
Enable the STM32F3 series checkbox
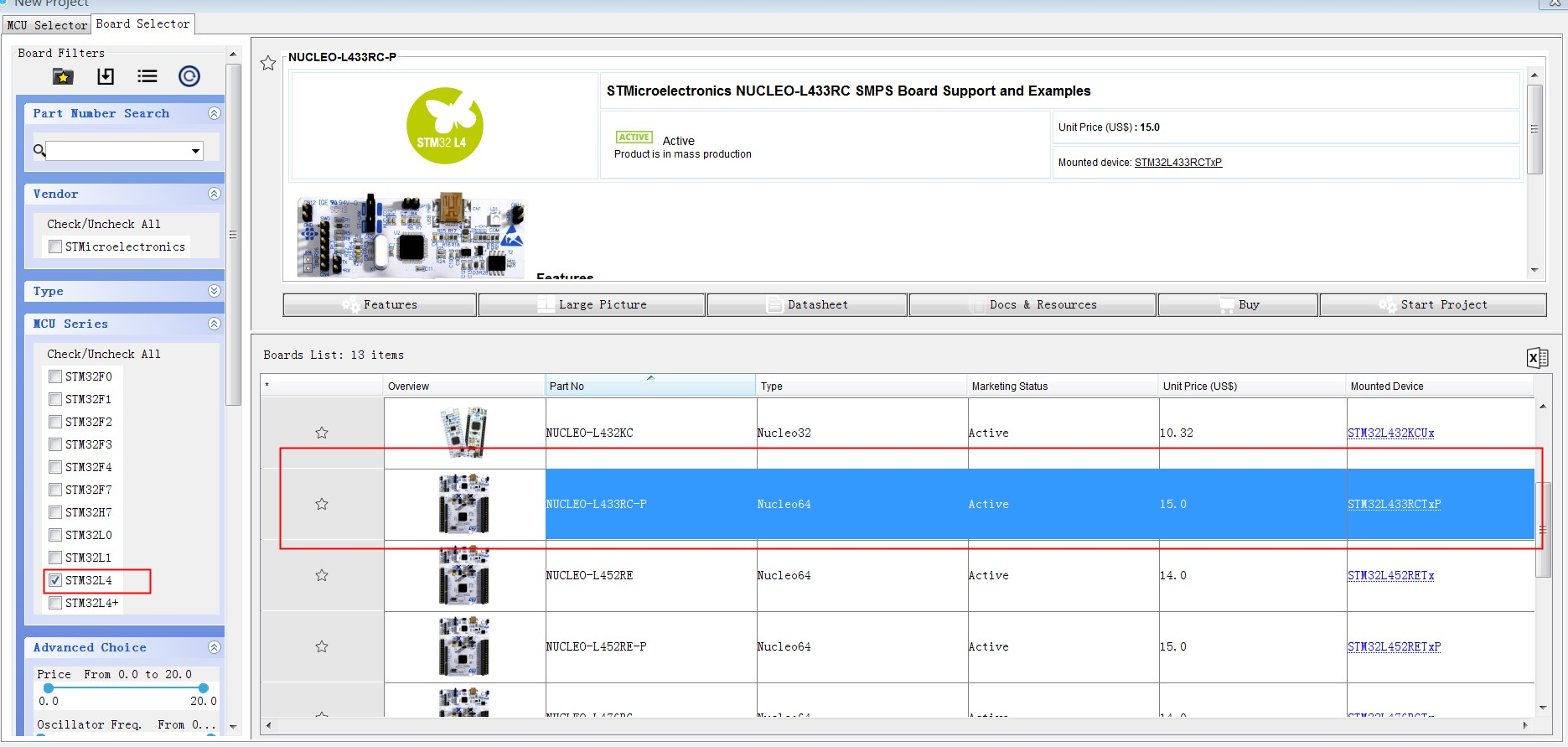55,444
